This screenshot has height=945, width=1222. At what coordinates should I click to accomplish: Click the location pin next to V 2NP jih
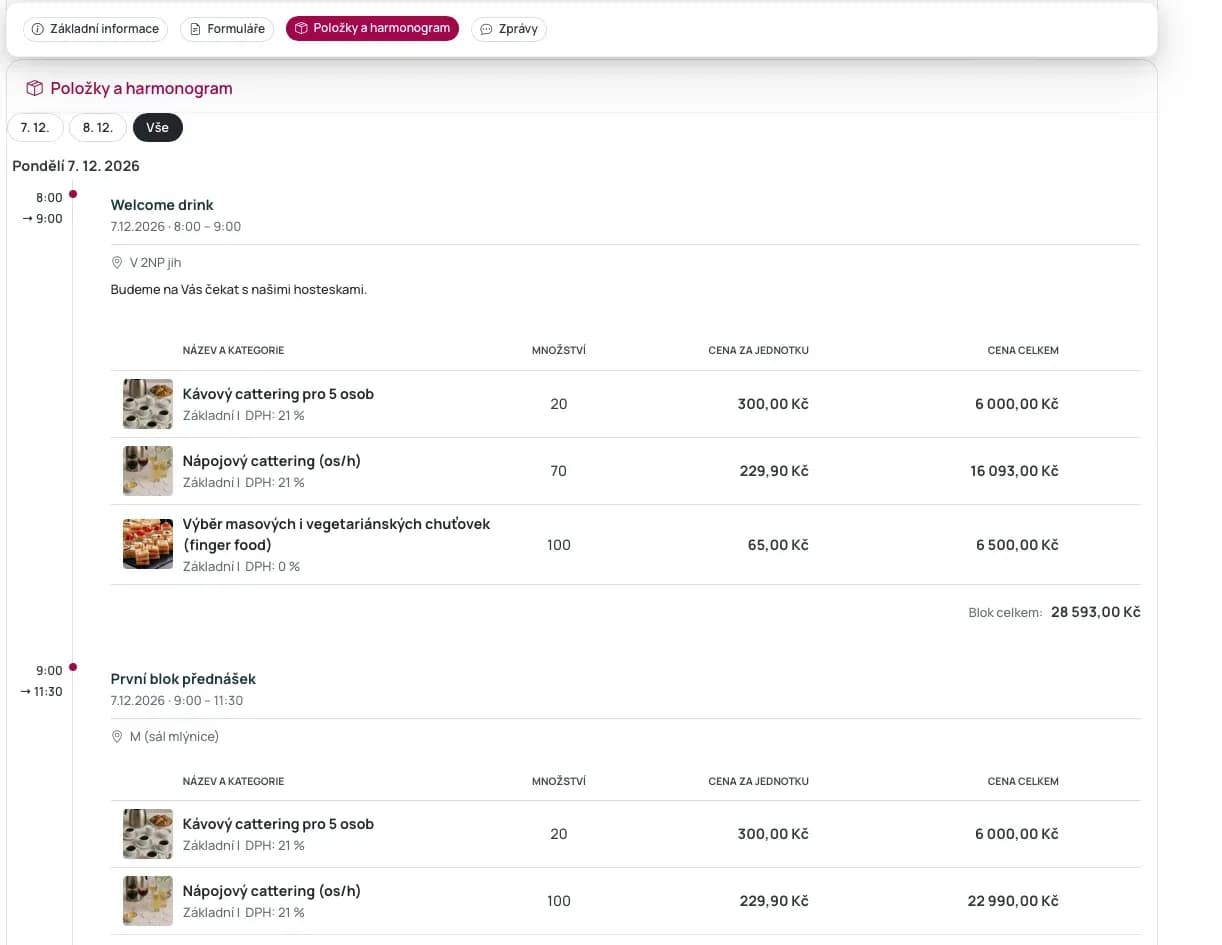(x=117, y=263)
